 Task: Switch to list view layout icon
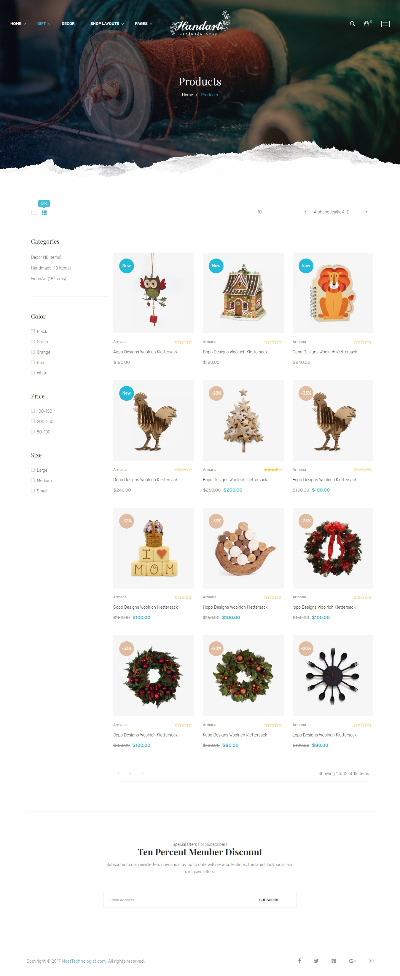[34, 212]
